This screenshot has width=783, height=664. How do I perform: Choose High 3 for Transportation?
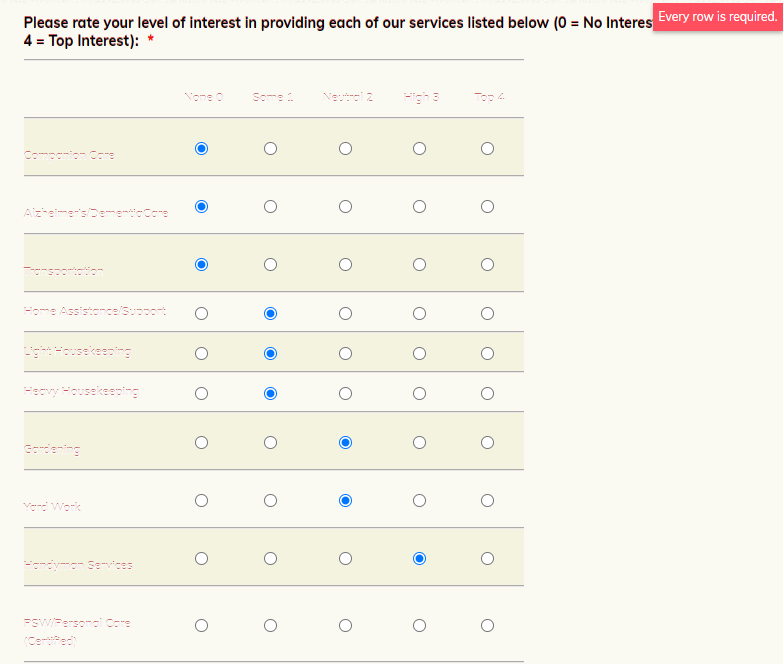tap(419, 265)
